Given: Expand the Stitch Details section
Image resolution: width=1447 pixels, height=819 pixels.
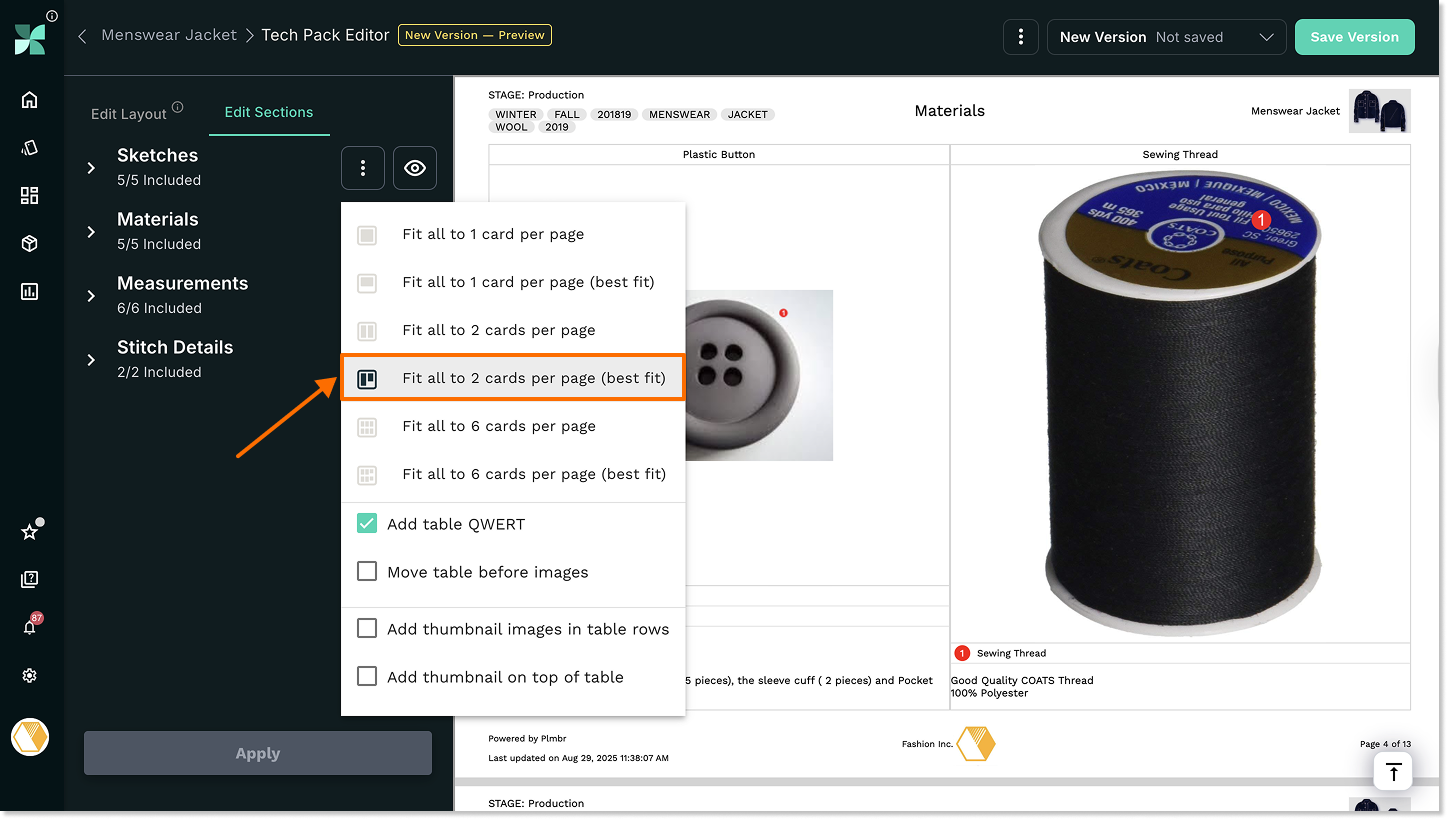Looking at the screenshot, I should pos(91,360).
